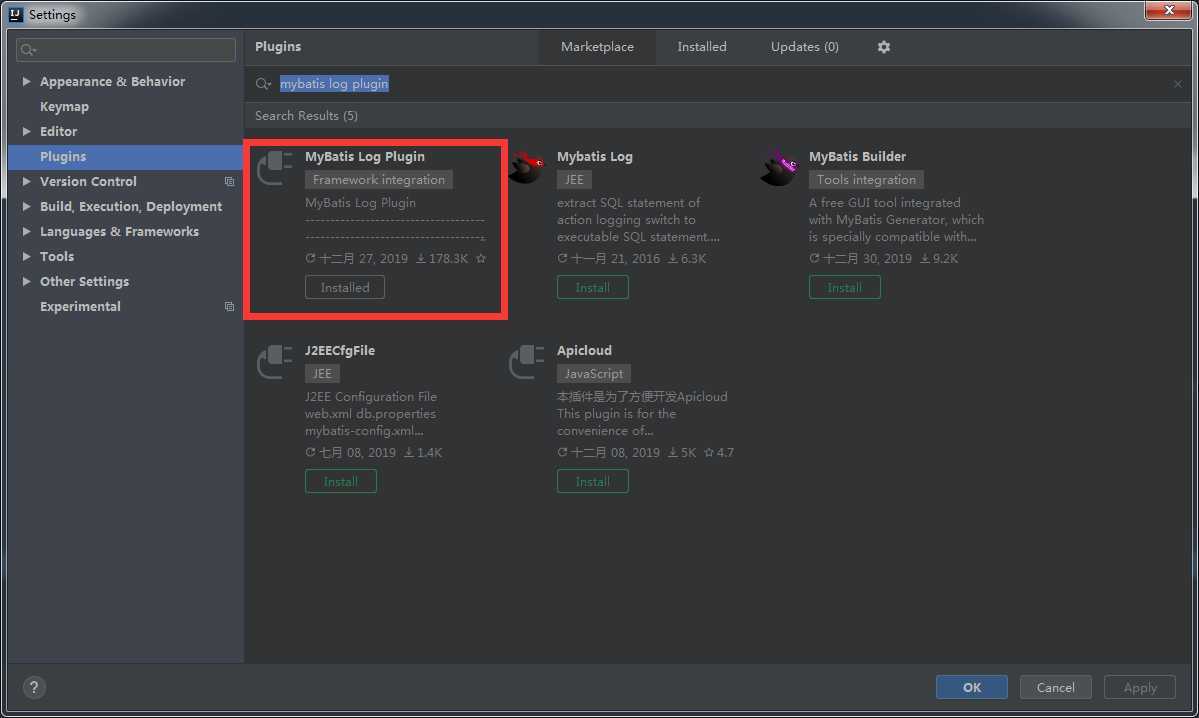The width and height of the screenshot is (1199, 718).
Task: Expand Version Control settings
Action: coord(27,181)
